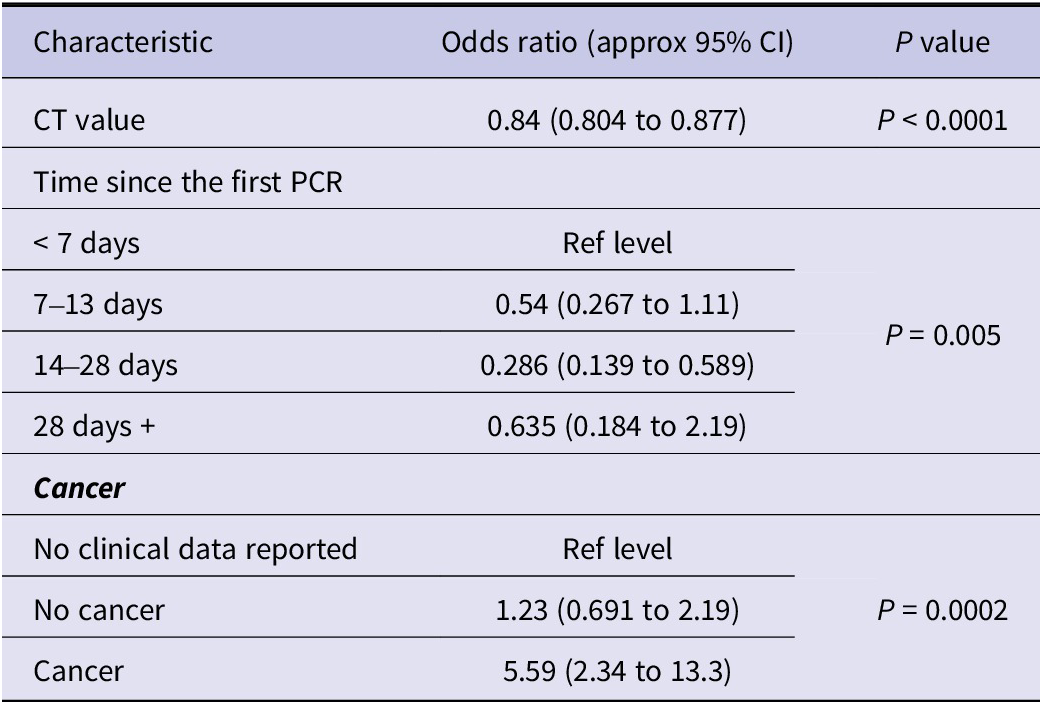Click No clinical data reported label
Viewport: 1042px width, 704px height.
(195, 549)
